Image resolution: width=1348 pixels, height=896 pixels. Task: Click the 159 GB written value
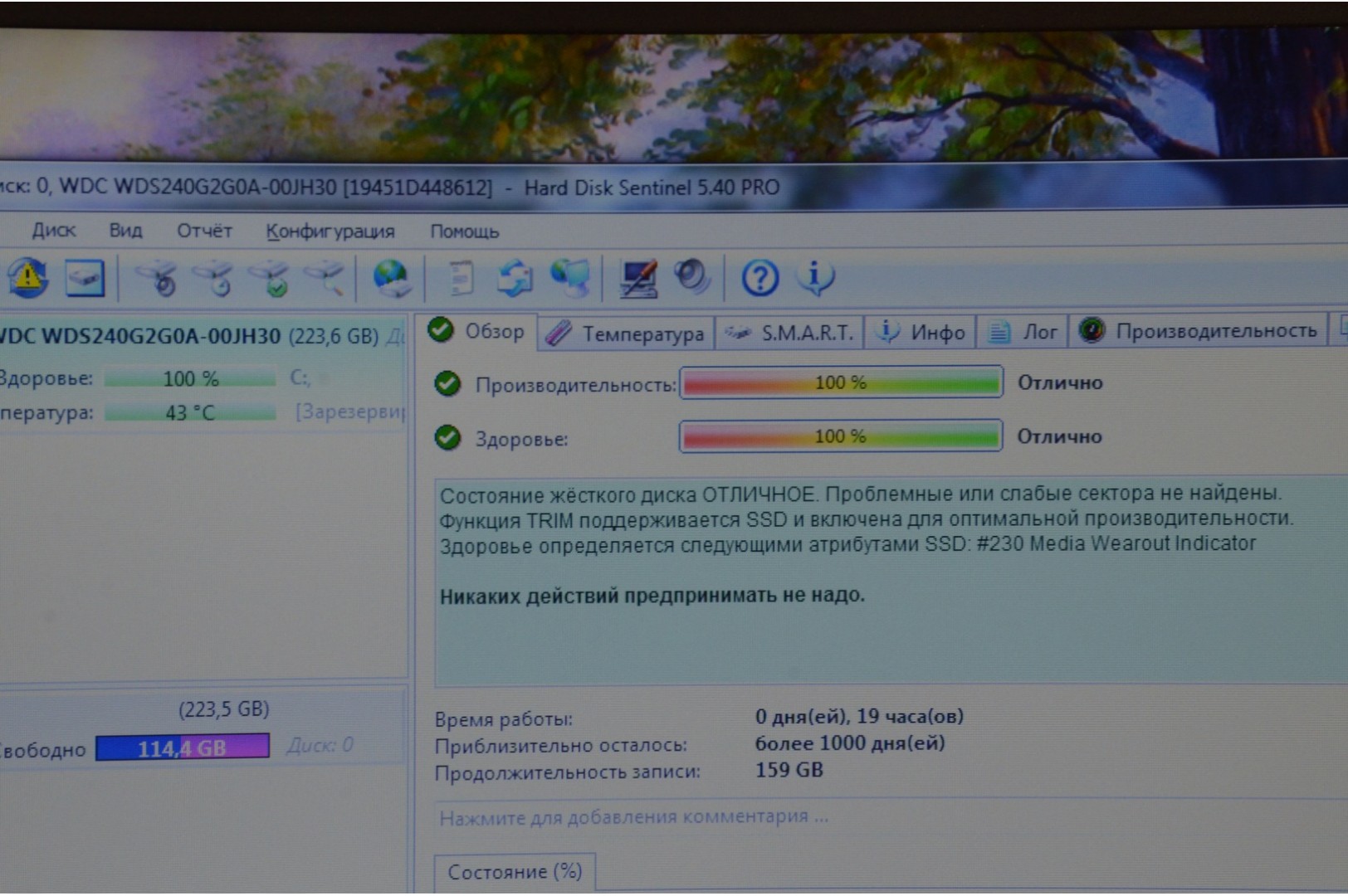click(789, 770)
